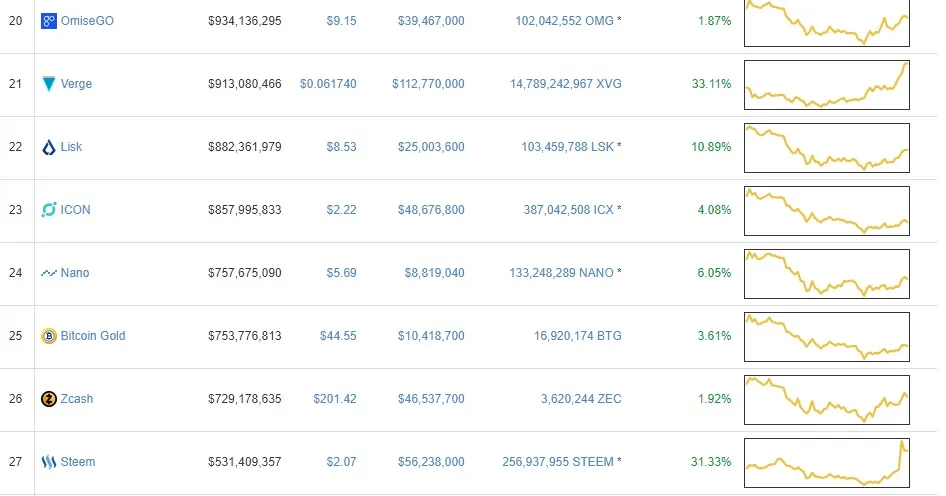
Task: Open the Verge coin page link
Action: tap(76, 84)
